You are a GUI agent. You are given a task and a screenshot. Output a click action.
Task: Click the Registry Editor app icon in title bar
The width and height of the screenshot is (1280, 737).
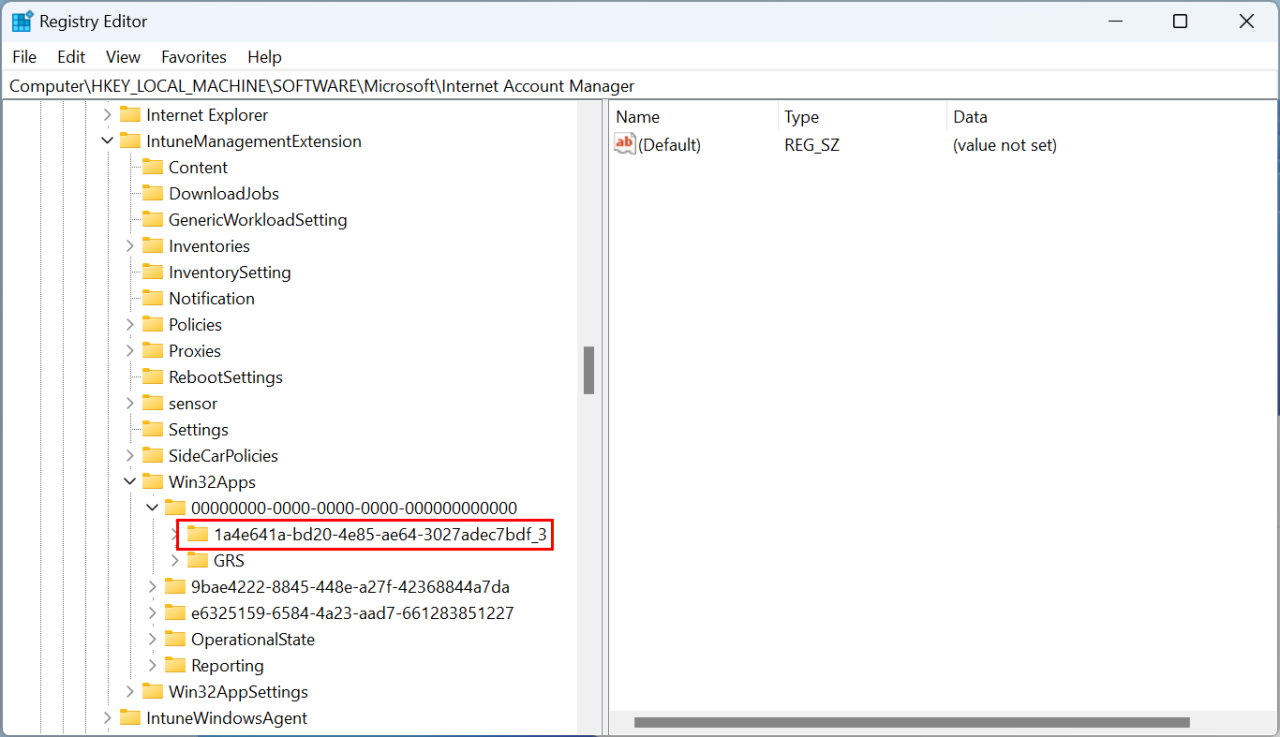click(x=22, y=21)
